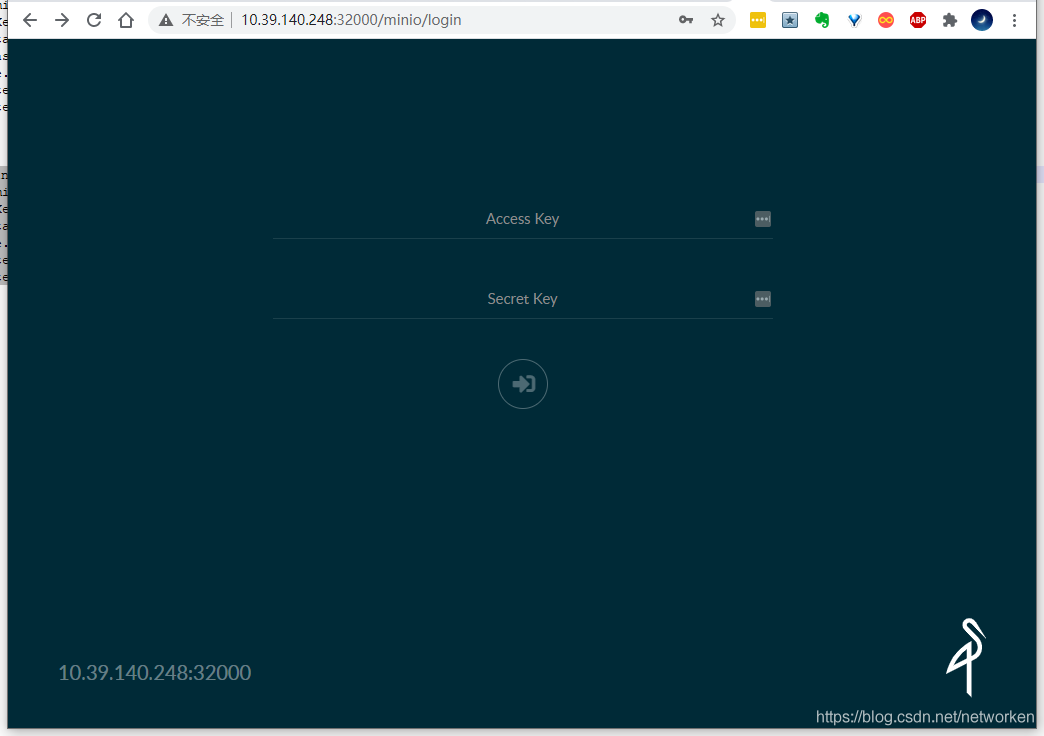Click into the Access Key field
This screenshot has height=736, width=1044.
coord(523,219)
